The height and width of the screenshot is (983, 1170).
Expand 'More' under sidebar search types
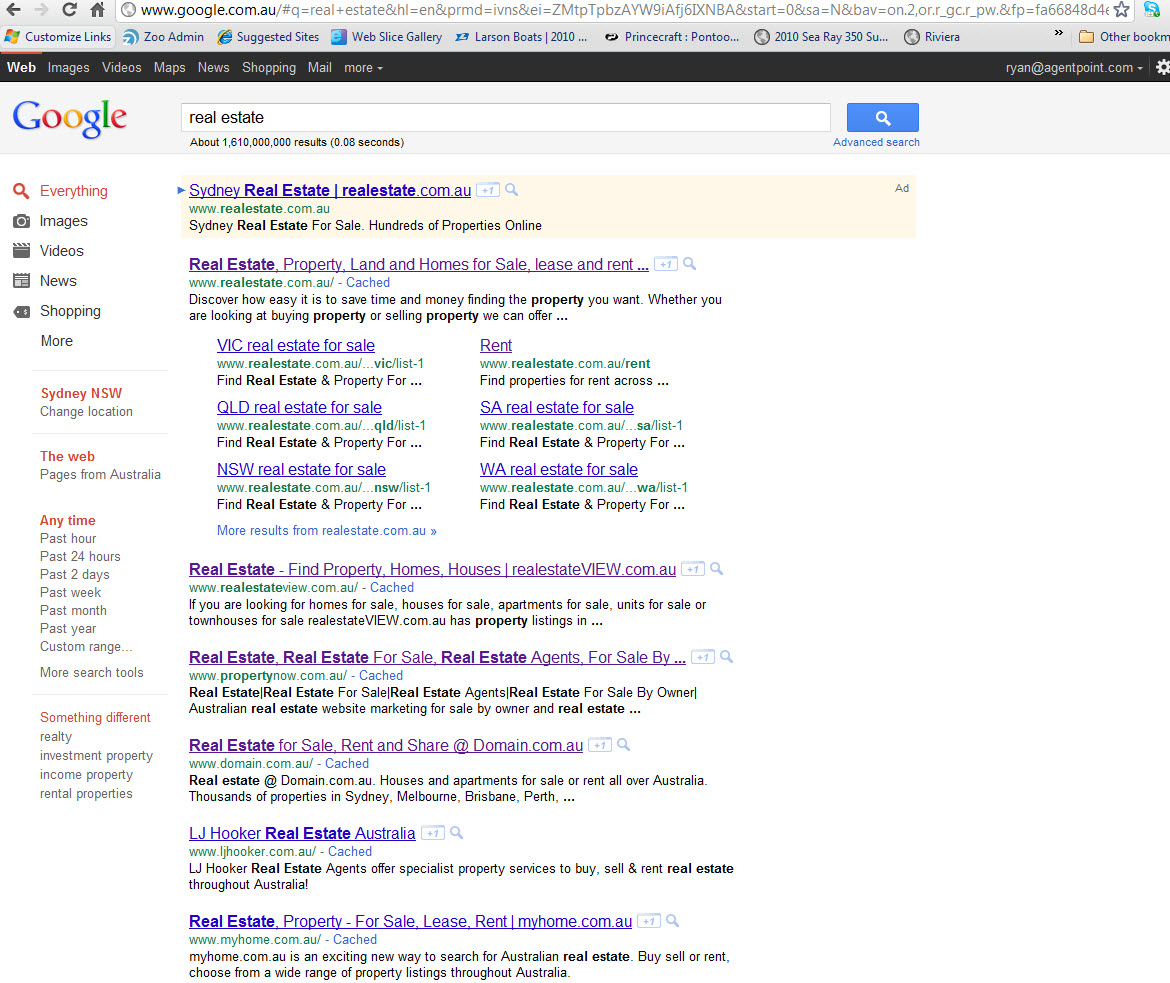pos(56,341)
